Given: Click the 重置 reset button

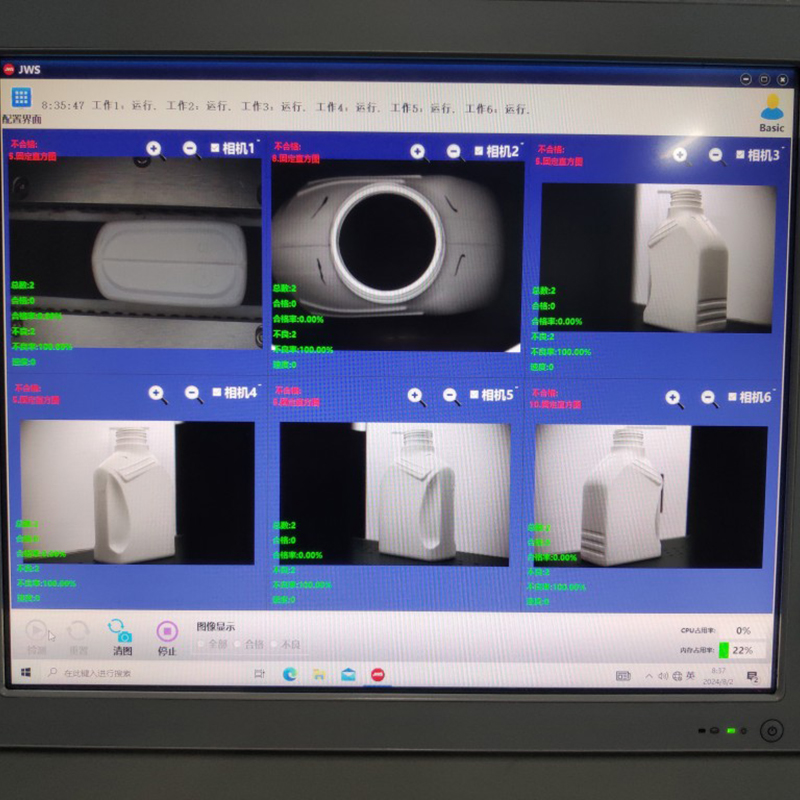Looking at the screenshot, I should (x=78, y=637).
